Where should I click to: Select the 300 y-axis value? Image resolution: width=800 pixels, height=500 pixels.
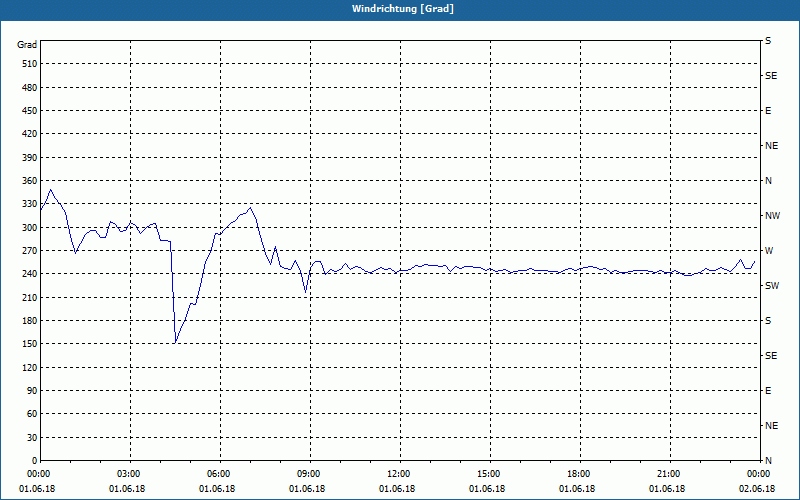click(30, 227)
